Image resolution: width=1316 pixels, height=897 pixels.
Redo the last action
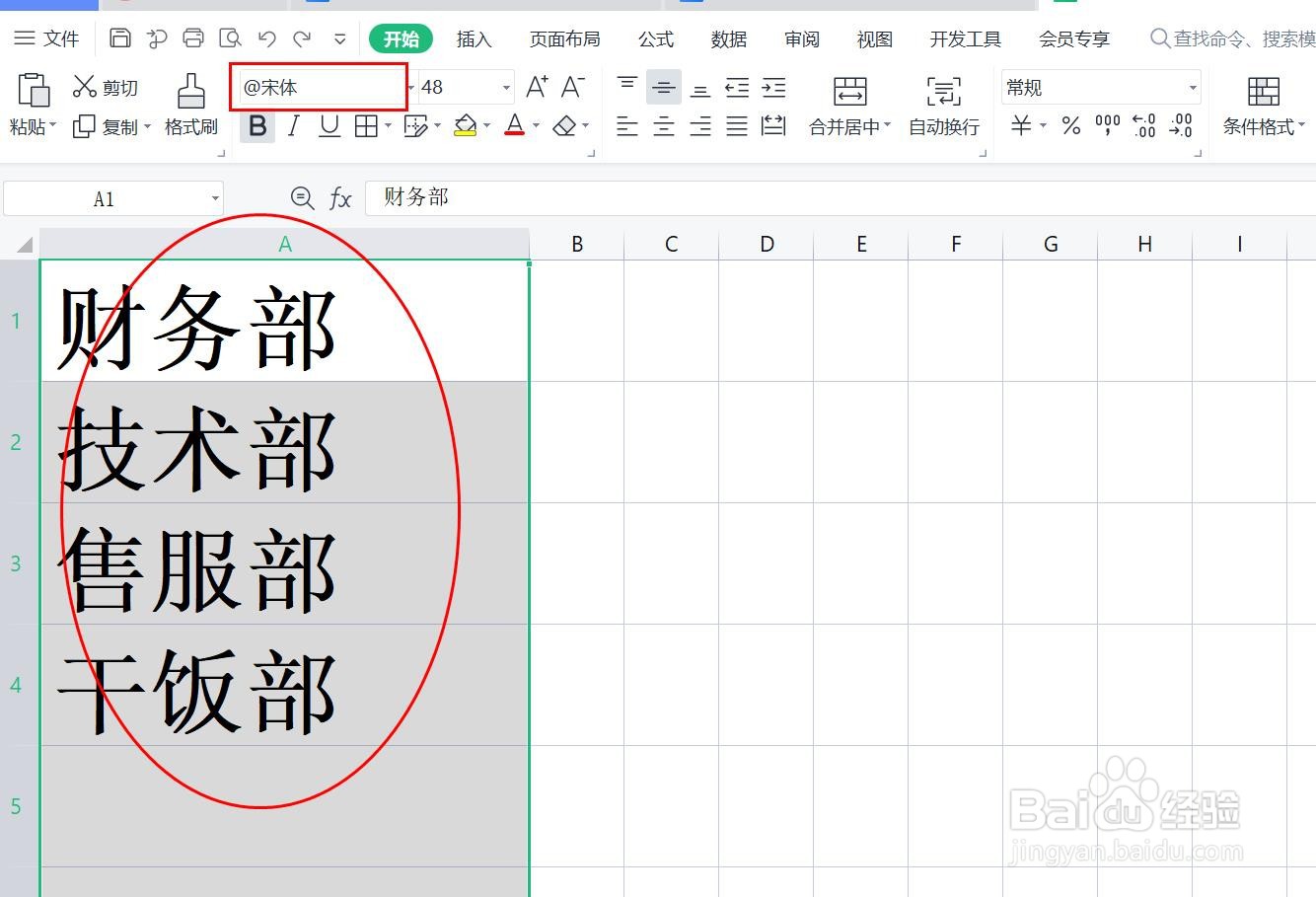(302, 38)
